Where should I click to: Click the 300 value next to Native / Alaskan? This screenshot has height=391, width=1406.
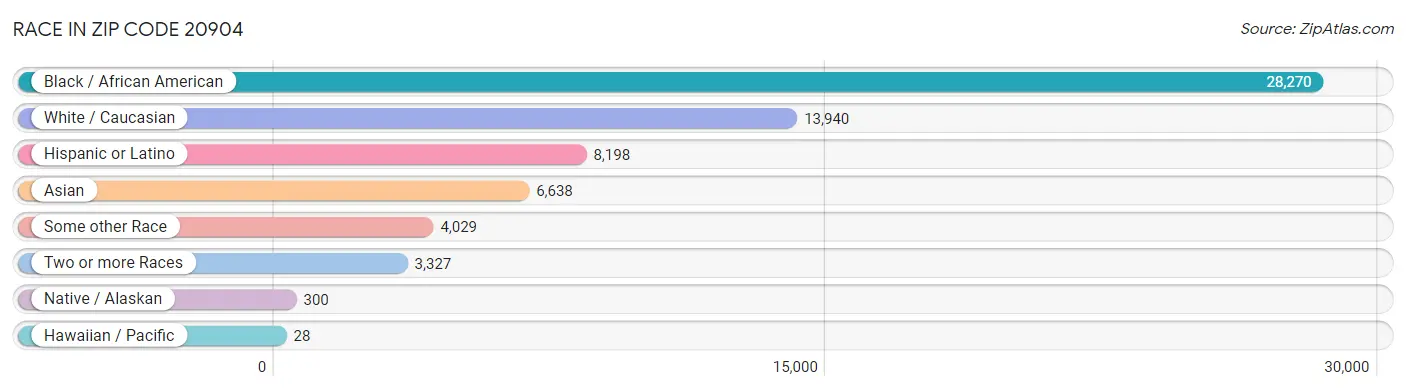[316, 299]
